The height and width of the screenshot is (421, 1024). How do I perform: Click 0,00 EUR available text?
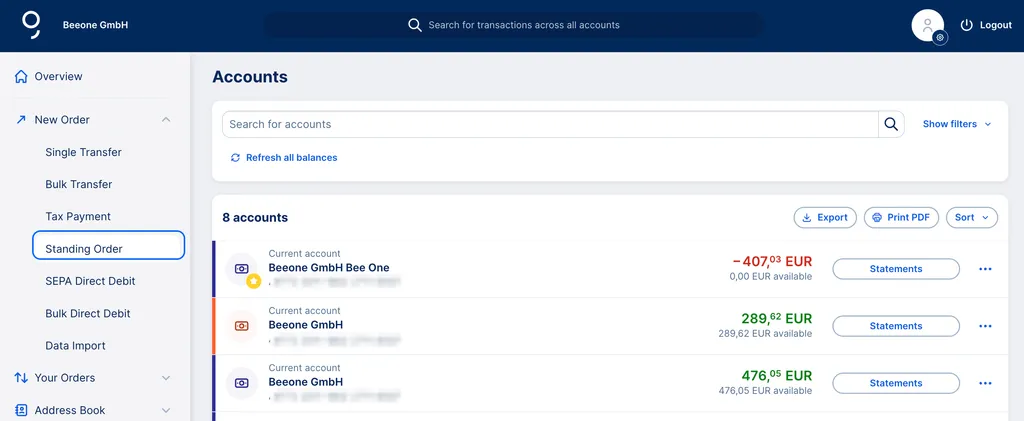[771, 277]
